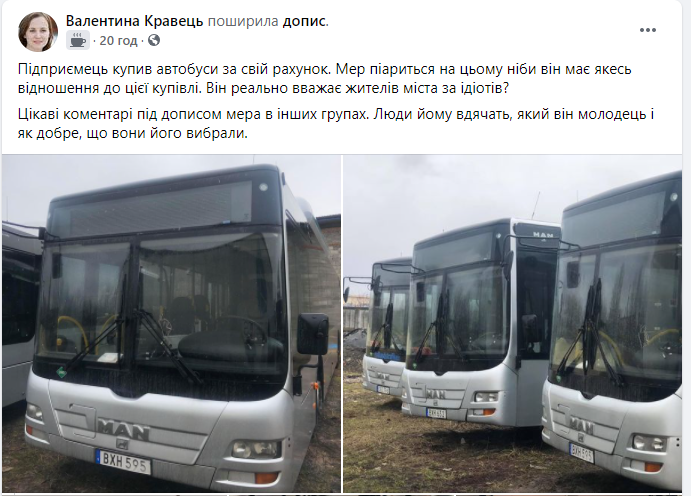Click the globe public audience icon

pos(154,41)
